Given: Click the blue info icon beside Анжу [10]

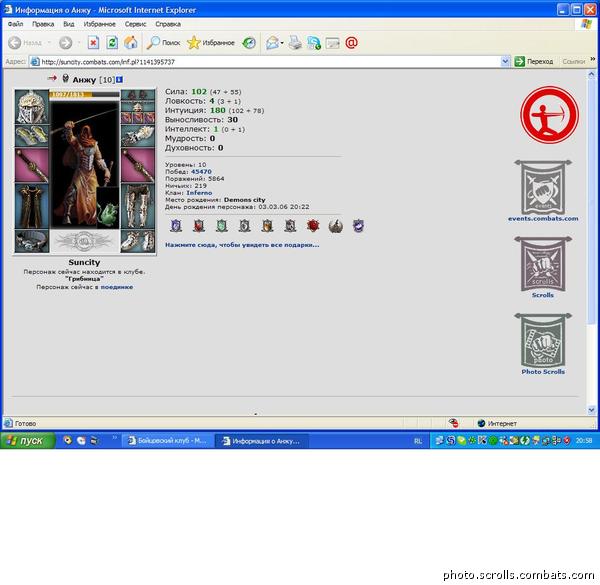Looking at the screenshot, I should 119,80.
